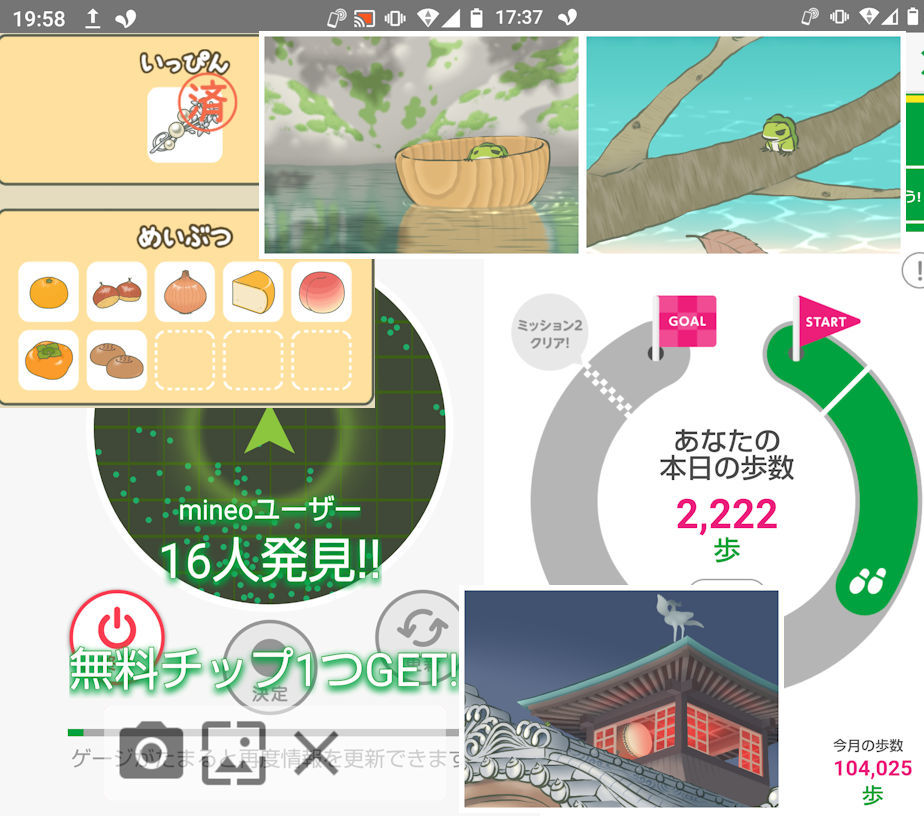This screenshot has height=816, width=924.
Task: Tap the pink START flag
Action: pyautogui.click(x=826, y=323)
